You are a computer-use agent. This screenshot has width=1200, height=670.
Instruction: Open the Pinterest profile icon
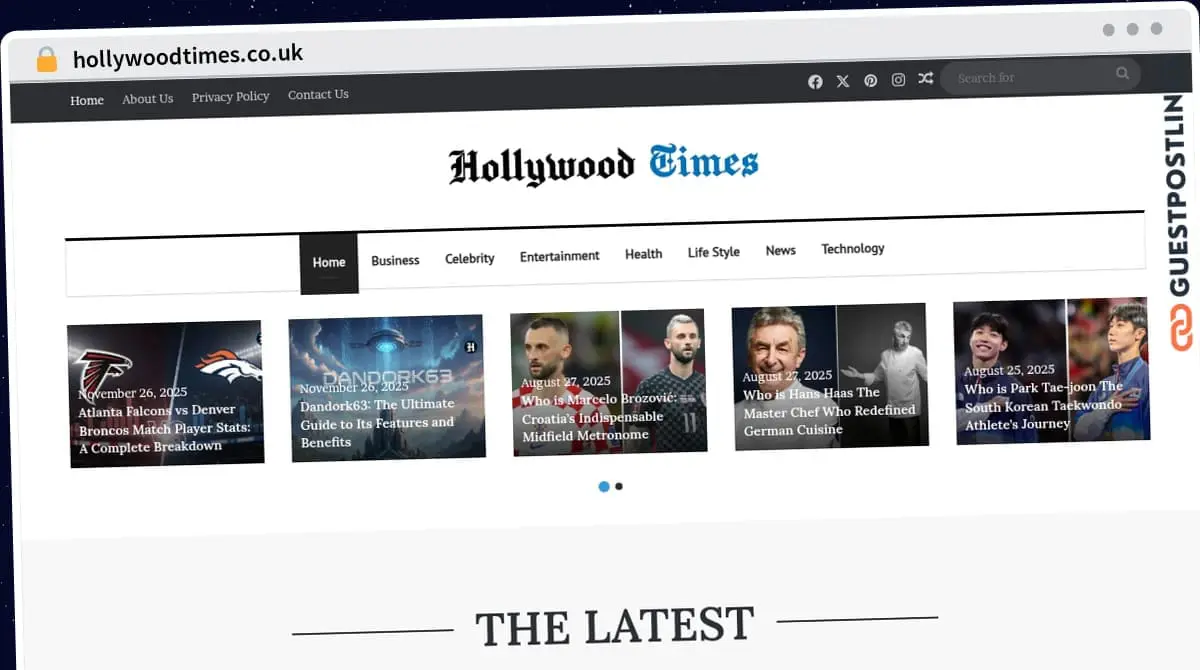point(871,81)
